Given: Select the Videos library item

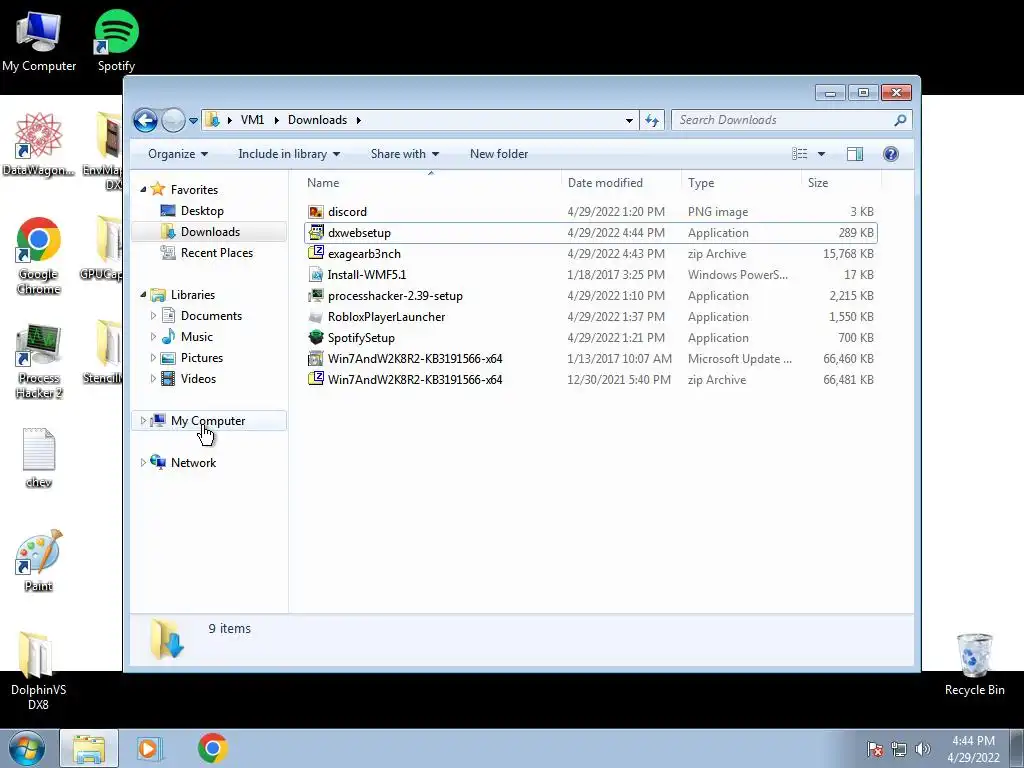Looking at the screenshot, I should [198, 379].
